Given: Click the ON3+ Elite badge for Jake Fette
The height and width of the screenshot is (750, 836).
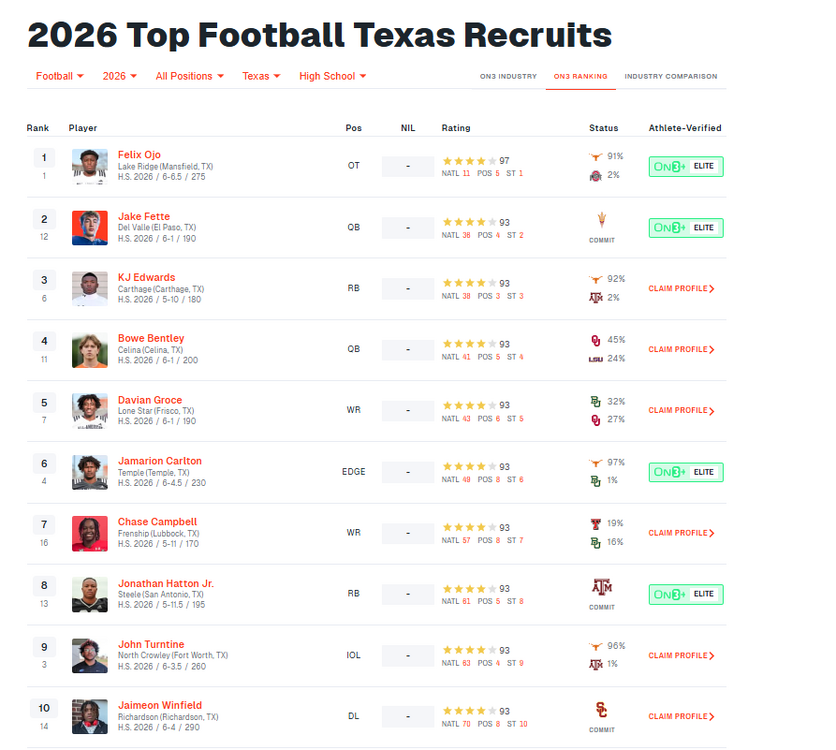Looking at the screenshot, I should (x=685, y=228).
